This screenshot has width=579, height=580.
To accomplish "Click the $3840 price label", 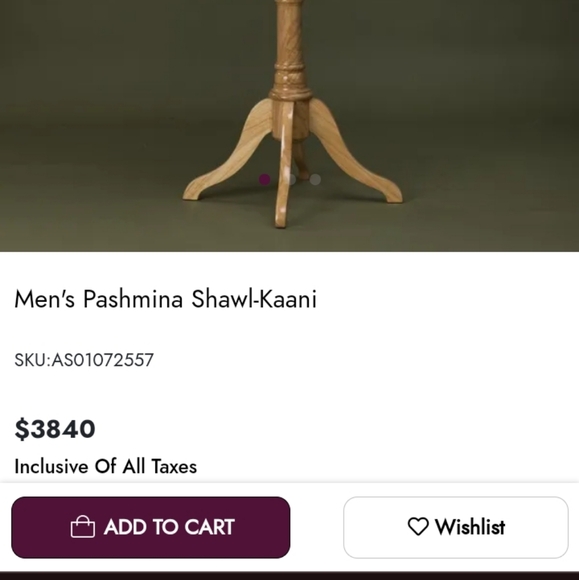I will tap(55, 429).
